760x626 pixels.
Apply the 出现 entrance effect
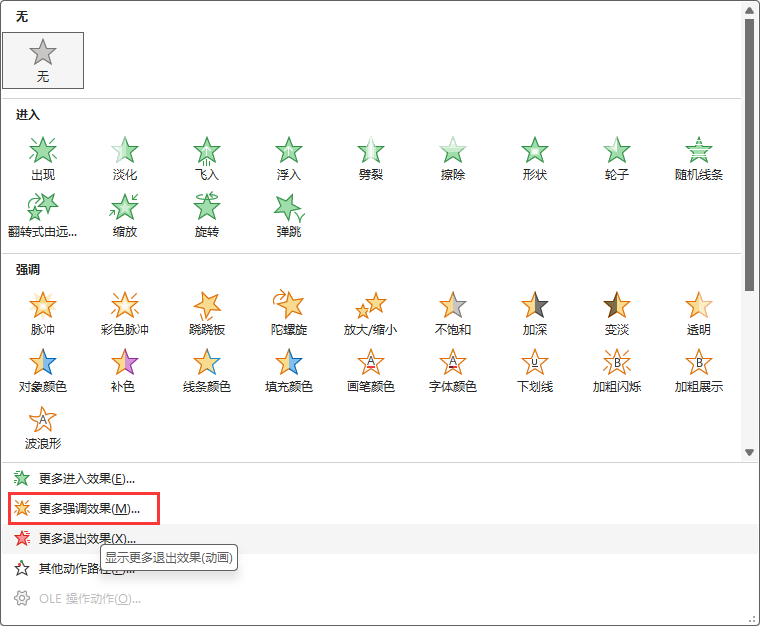[x=43, y=159]
